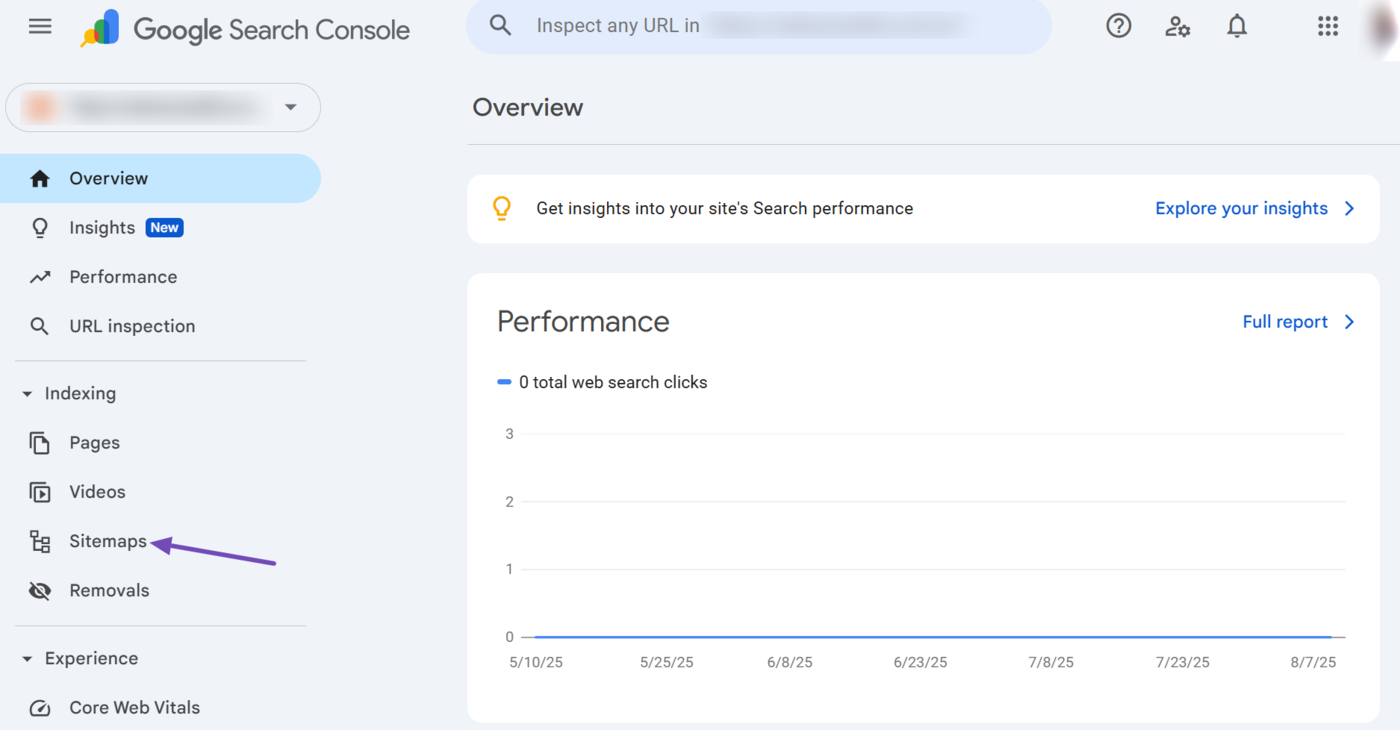This screenshot has height=730, width=1400.
Task: Open the Google apps grid
Action: [x=1327, y=27]
